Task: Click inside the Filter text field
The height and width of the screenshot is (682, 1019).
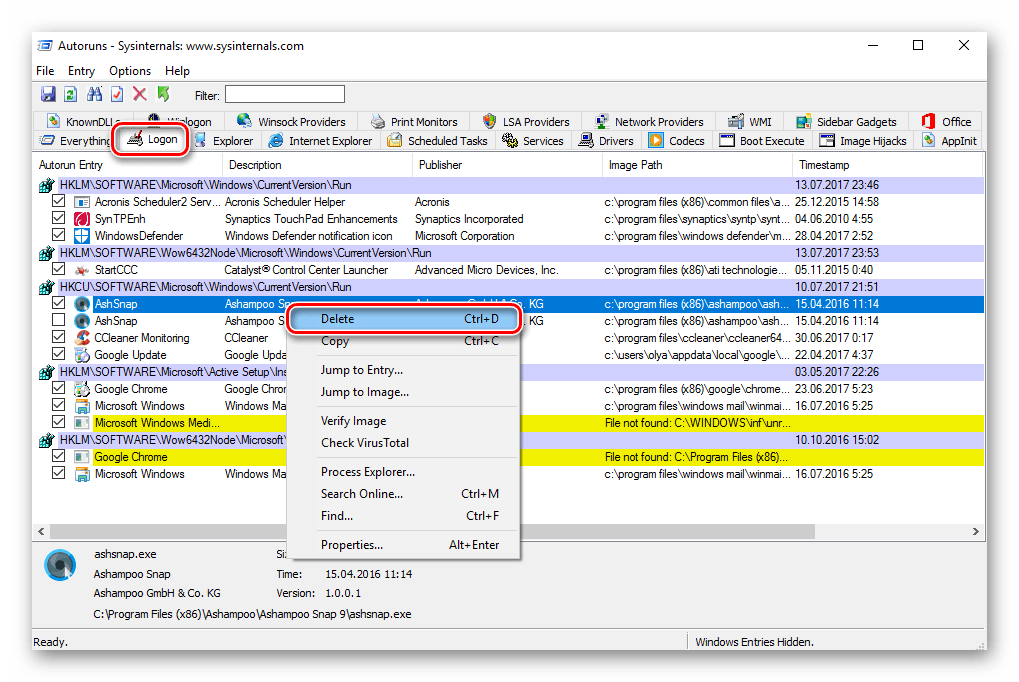Action: click(x=285, y=95)
